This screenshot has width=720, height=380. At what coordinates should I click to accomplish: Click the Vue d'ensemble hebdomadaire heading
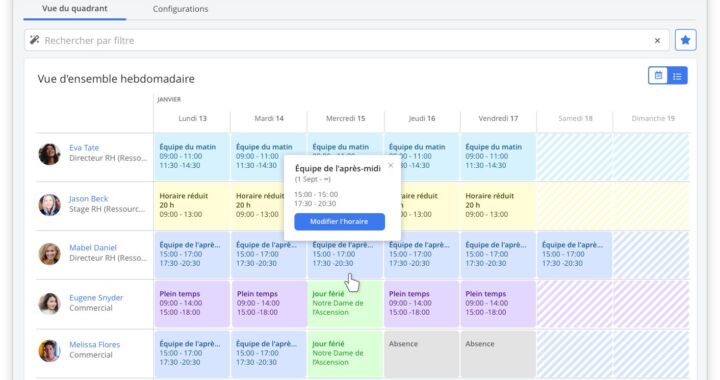116,79
